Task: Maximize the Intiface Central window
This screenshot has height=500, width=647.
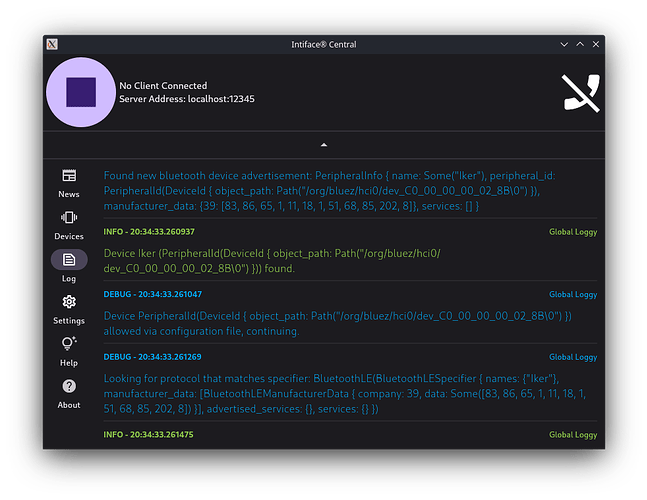Action: 580,44
